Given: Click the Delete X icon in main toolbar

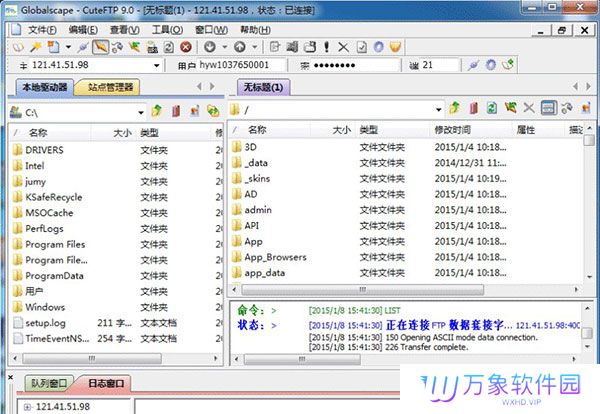Looking at the screenshot, I should click(x=343, y=47).
